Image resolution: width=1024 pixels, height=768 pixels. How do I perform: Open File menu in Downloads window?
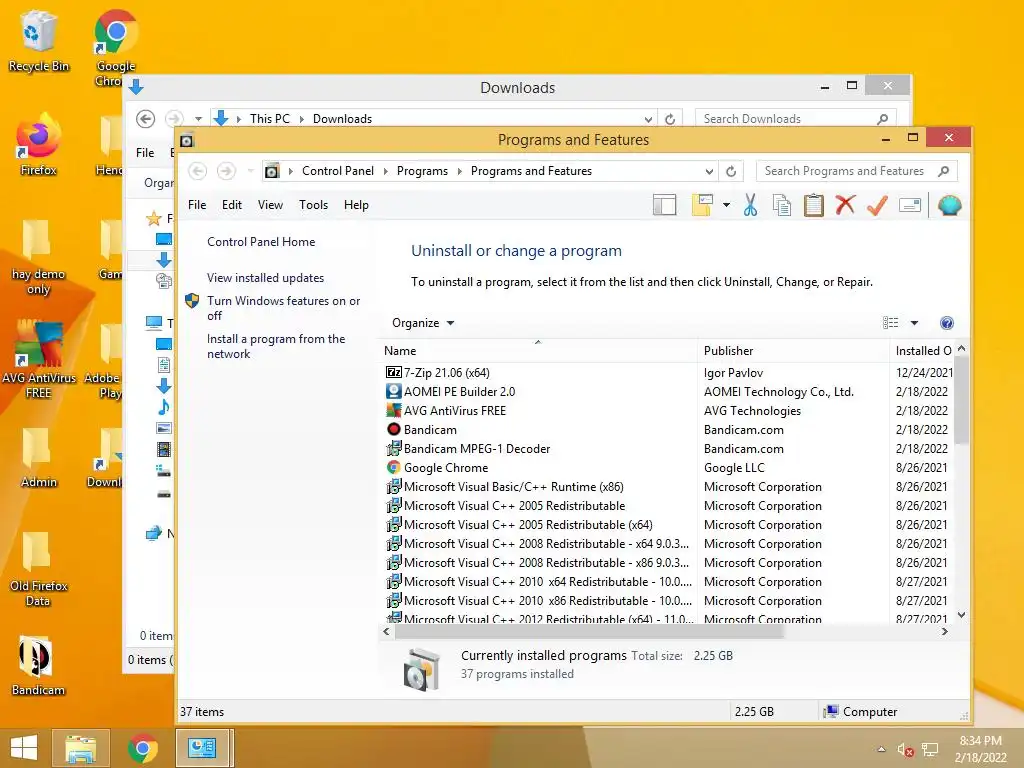[145, 153]
